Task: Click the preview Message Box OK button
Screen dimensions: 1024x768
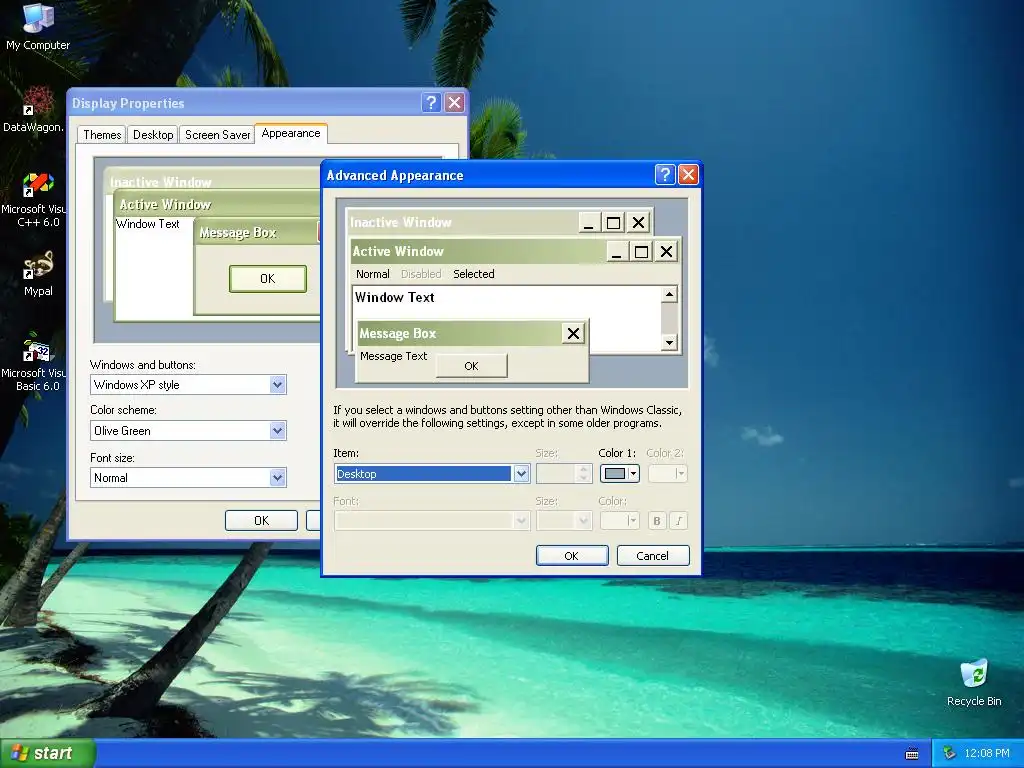Action: tap(472, 366)
